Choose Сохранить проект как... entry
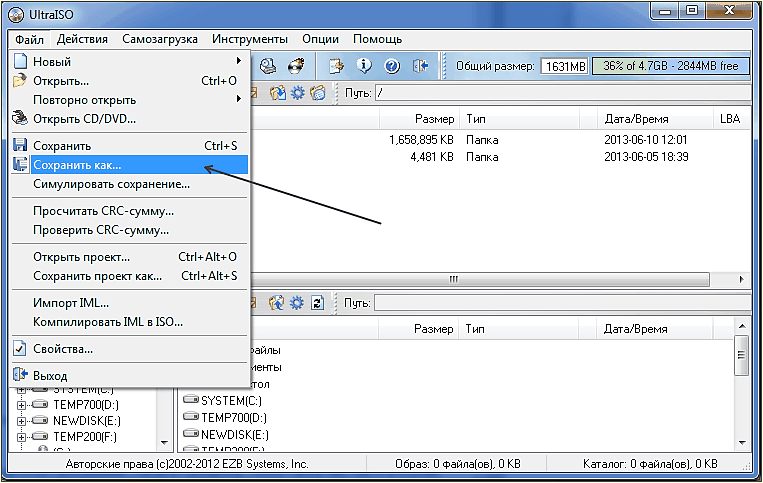Viewport: 763px width, 483px height. (x=130, y=276)
